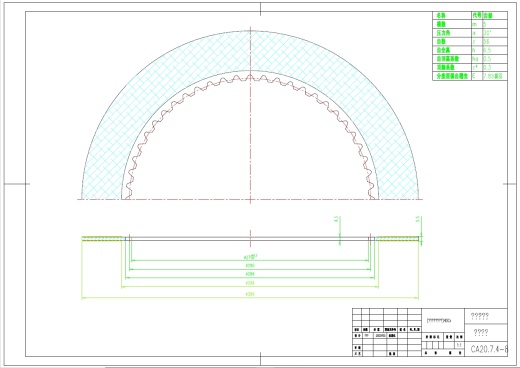520x368 pixels.
Task: Click the '????' title block text
Action: (481, 332)
